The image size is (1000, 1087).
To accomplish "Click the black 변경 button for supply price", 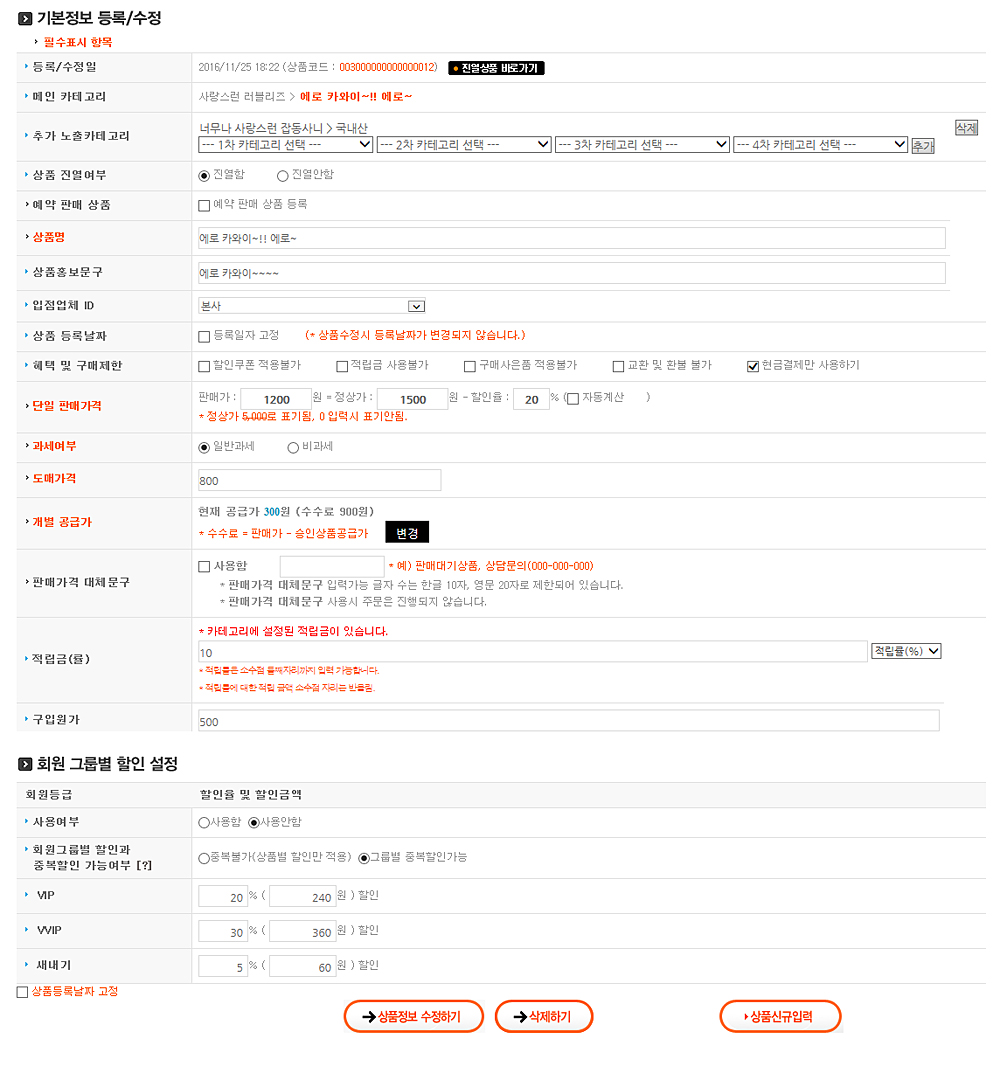I will pyautogui.click(x=407, y=532).
